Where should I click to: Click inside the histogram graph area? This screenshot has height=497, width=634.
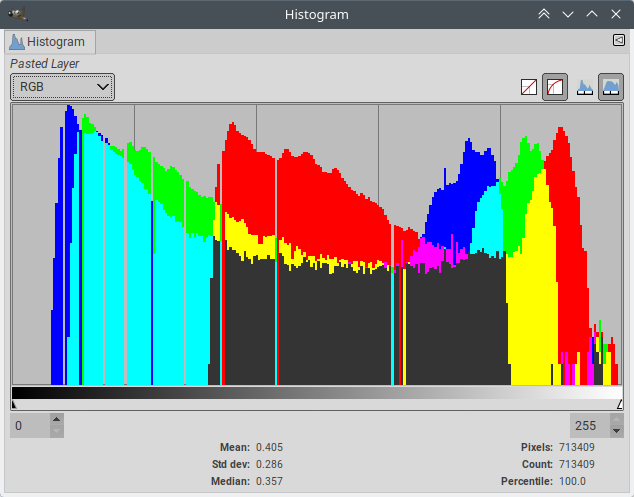316,245
